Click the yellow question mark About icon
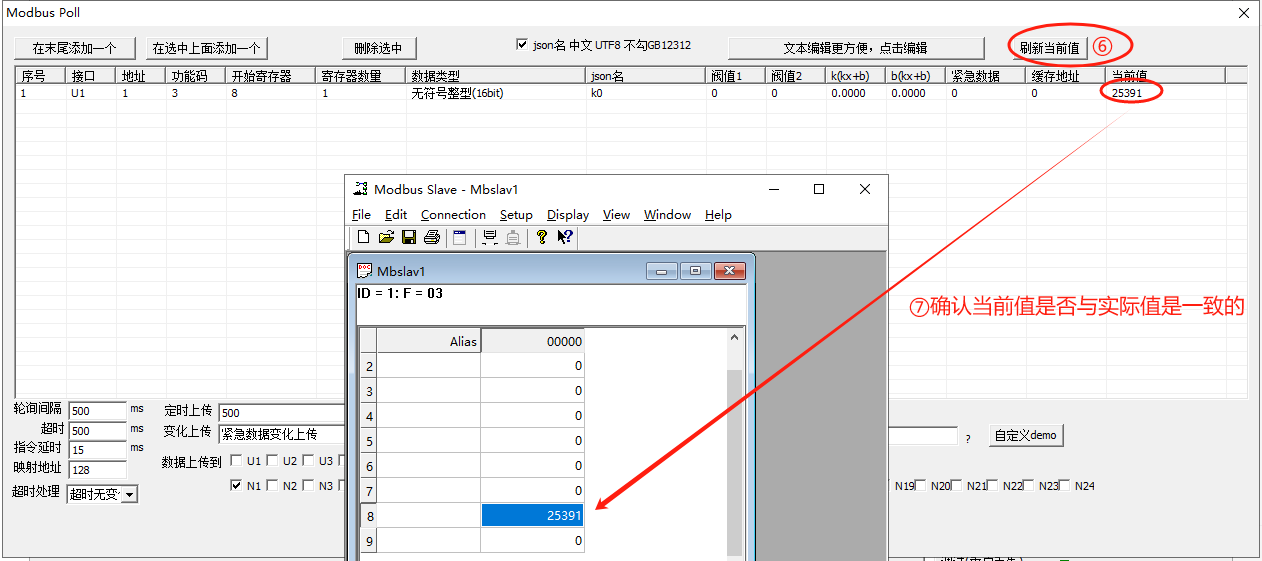Viewport: 1262px width, 561px height. pyautogui.click(x=541, y=237)
